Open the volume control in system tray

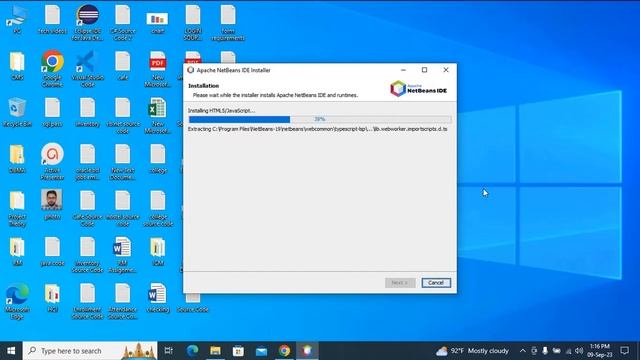(x=579, y=351)
